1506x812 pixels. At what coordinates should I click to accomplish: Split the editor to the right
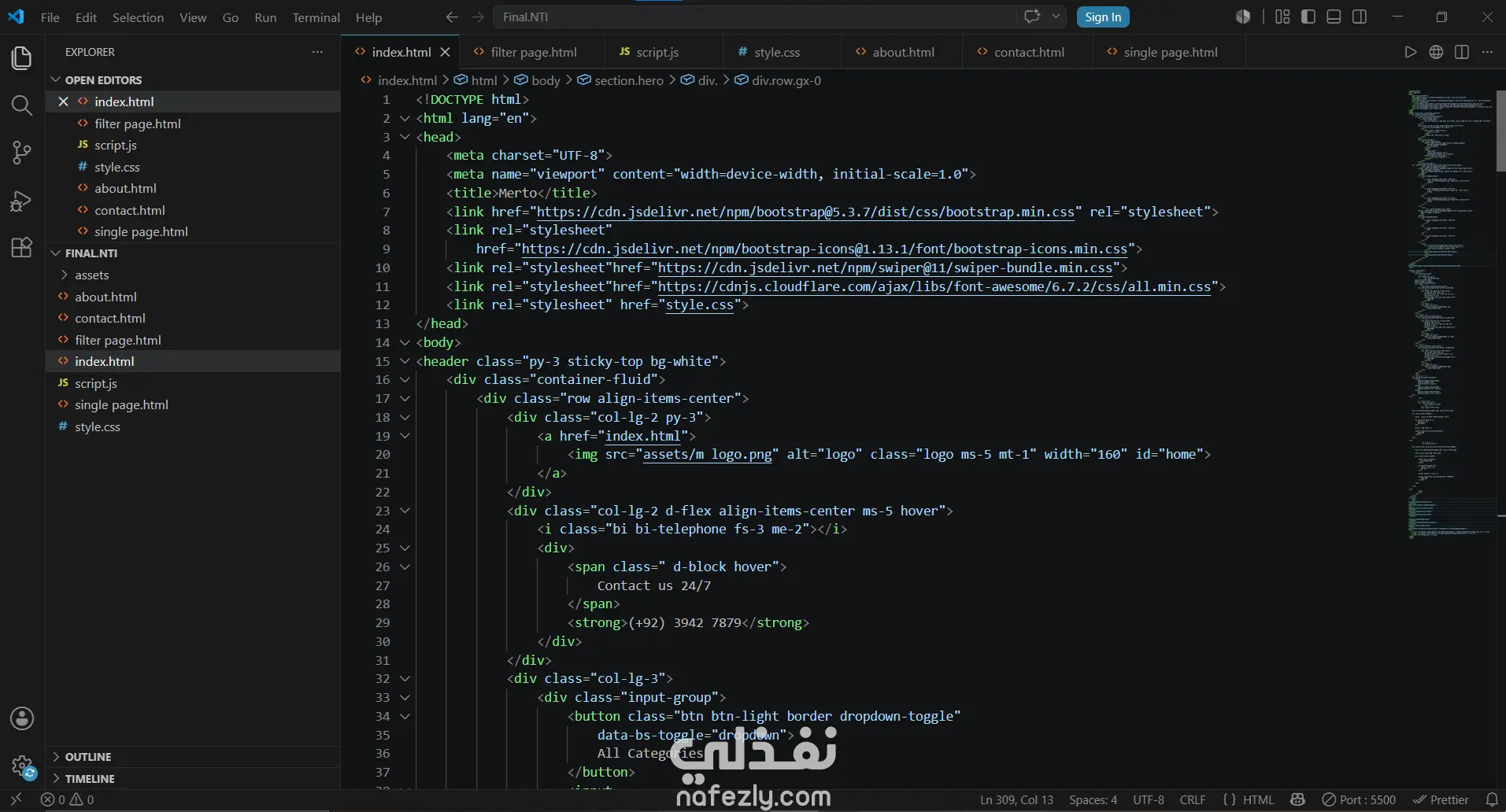pyautogui.click(x=1462, y=52)
